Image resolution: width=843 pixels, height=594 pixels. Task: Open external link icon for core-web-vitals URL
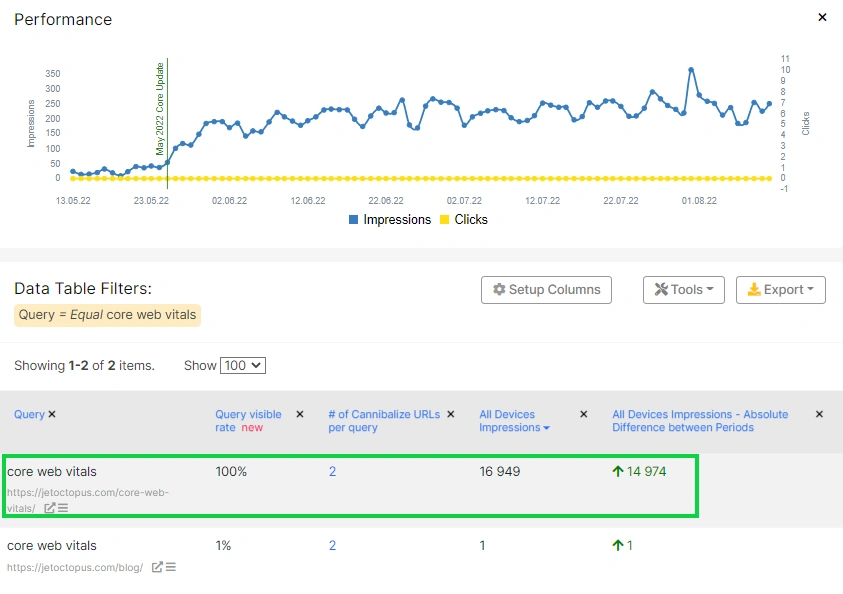click(x=50, y=508)
